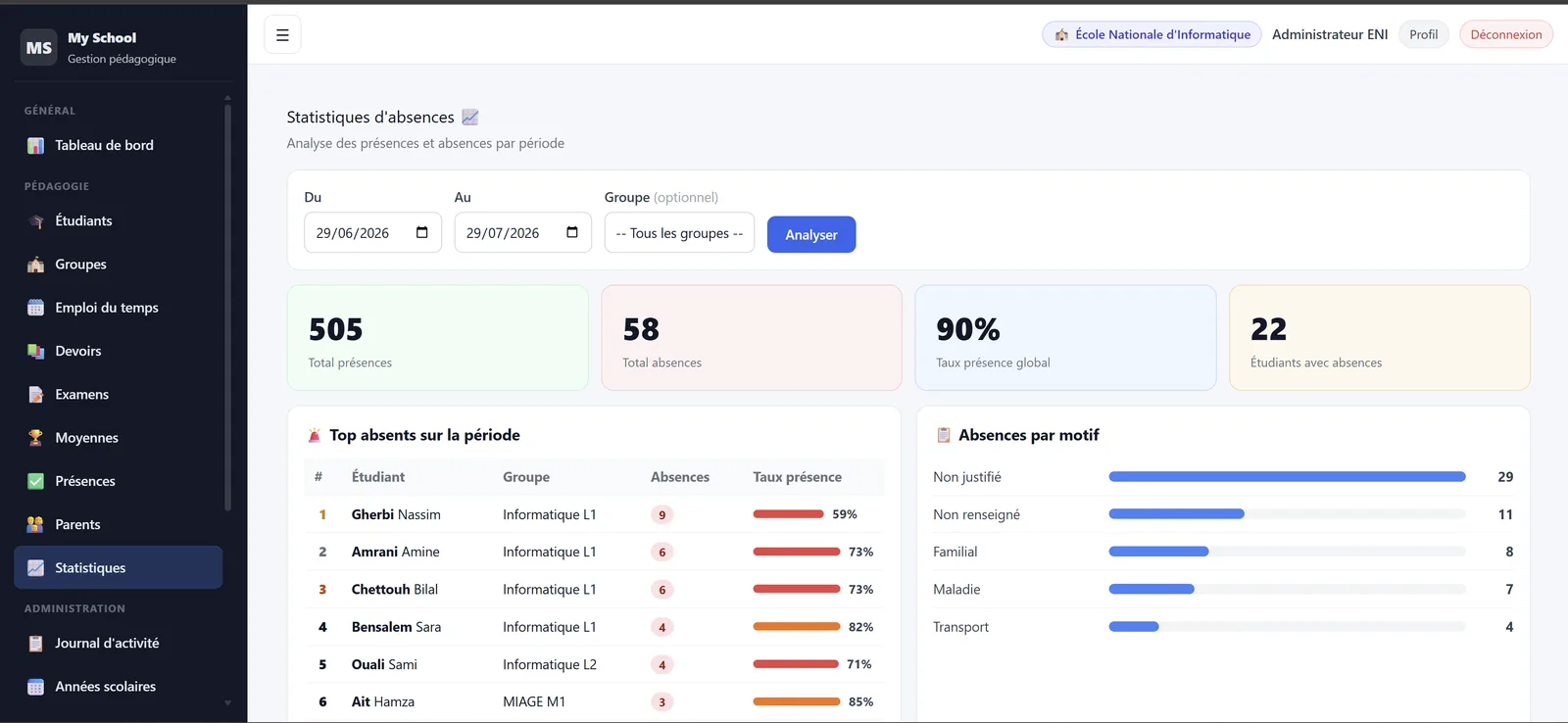
Task: Go to the Emploi du temps page
Action: coord(119,308)
